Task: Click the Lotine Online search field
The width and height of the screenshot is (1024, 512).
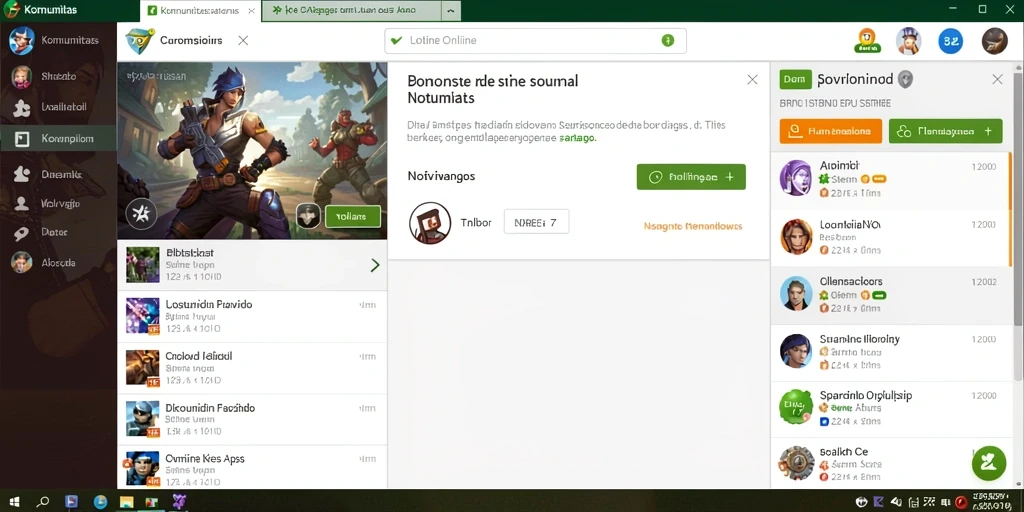Action: (x=536, y=40)
